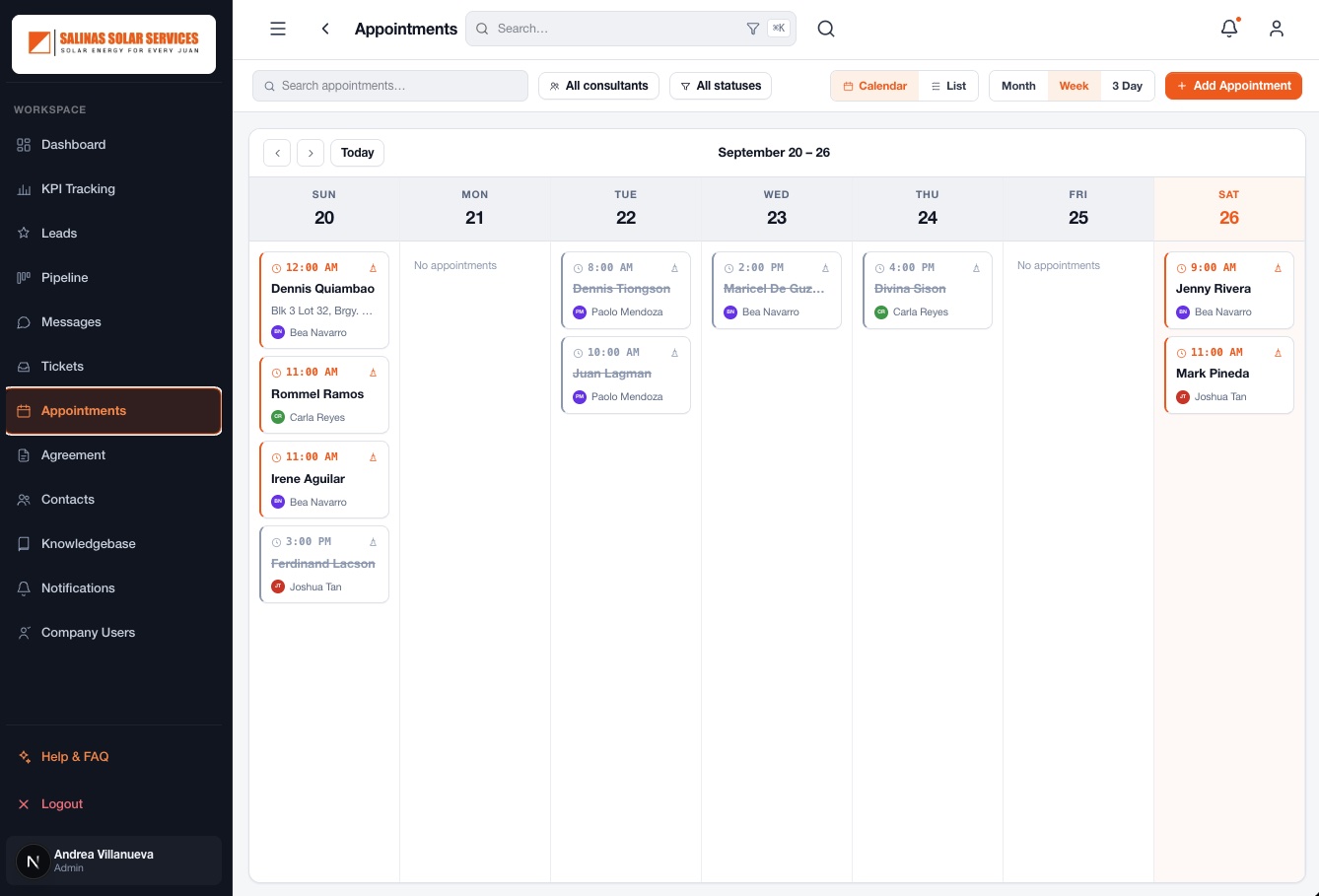Open Agreement in the sidebar

(x=113, y=455)
